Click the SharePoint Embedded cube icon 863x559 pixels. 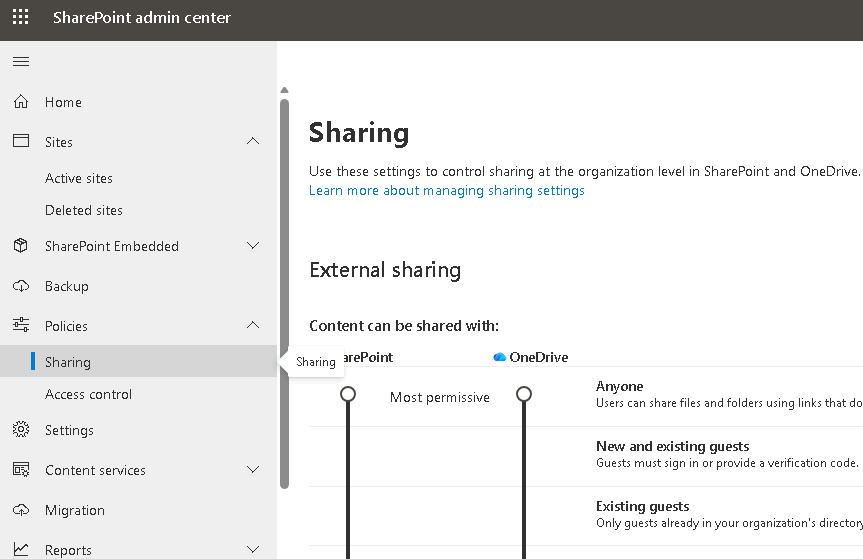point(21,245)
